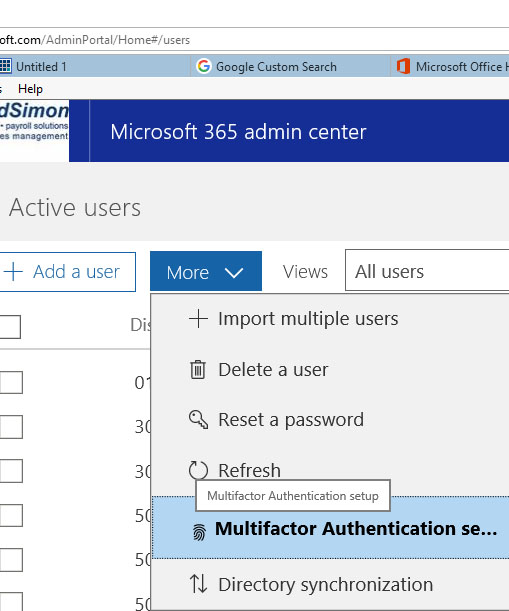Screen dimensions: 509x611
Task: Toggle the select-all checkbox in the header row
Action: [x=10, y=327]
